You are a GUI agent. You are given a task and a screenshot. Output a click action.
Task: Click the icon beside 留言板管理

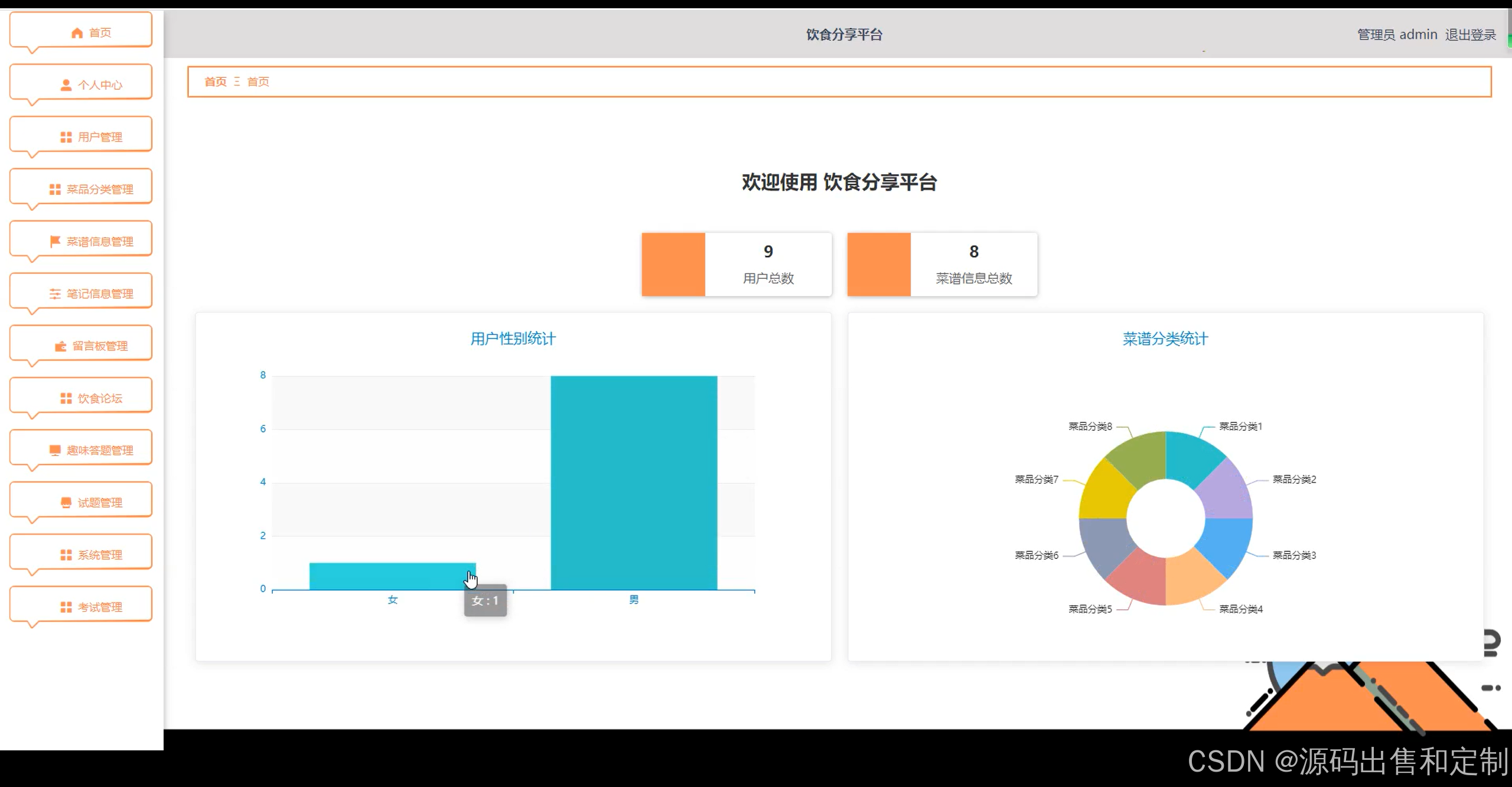point(60,346)
